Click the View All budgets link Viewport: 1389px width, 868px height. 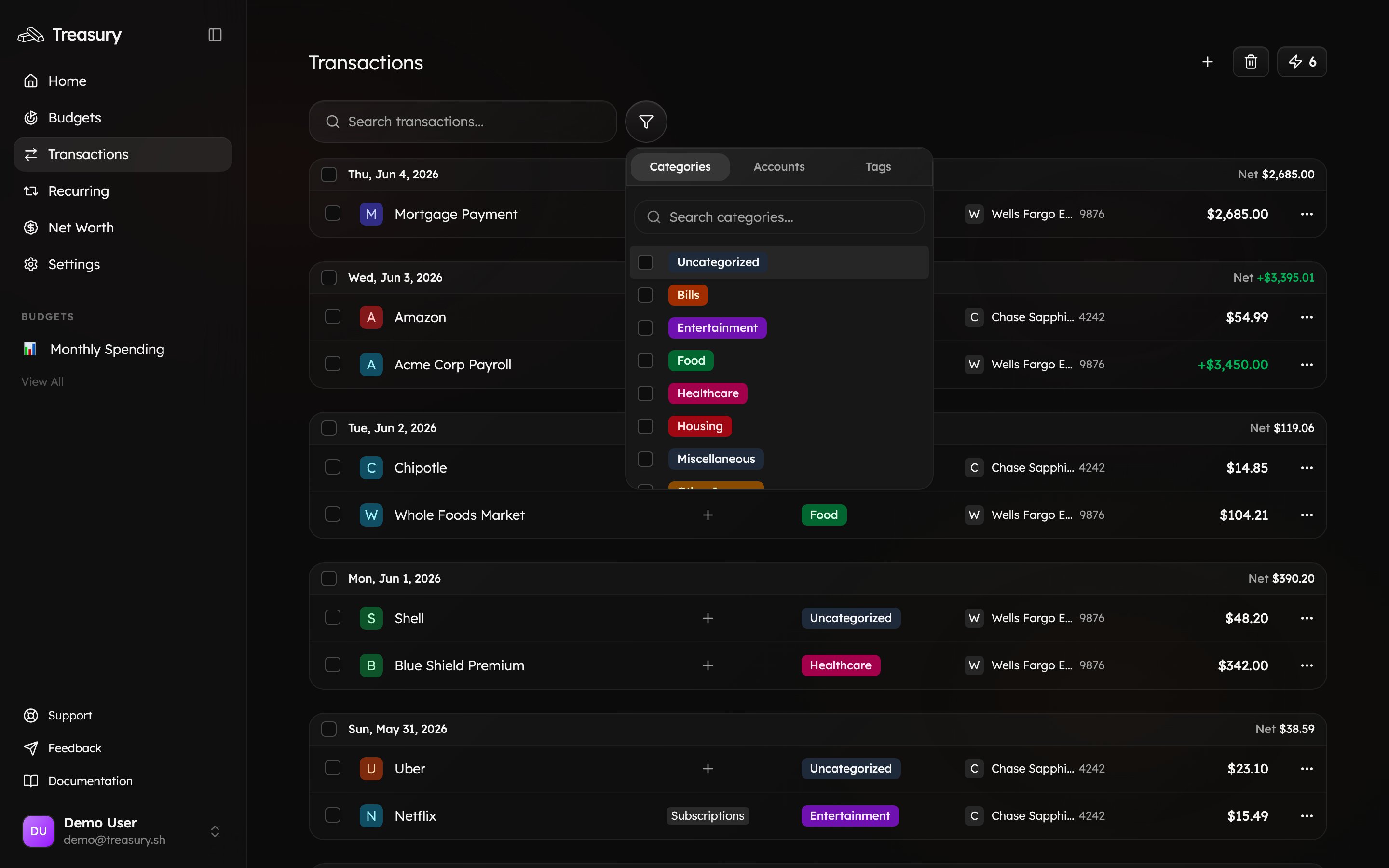pyautogui.click(x=42, y=382)
